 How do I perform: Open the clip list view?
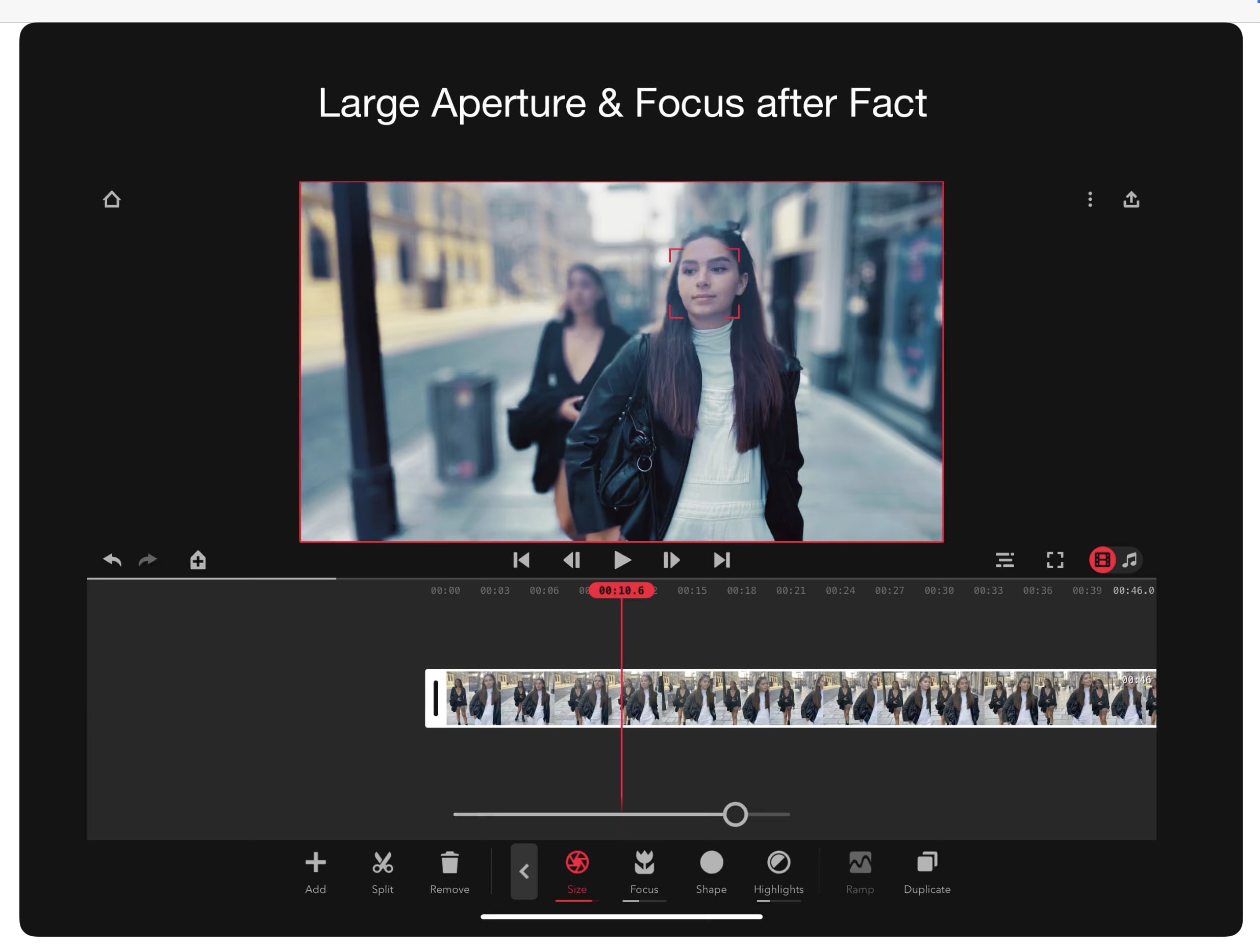click(1006, 560)
